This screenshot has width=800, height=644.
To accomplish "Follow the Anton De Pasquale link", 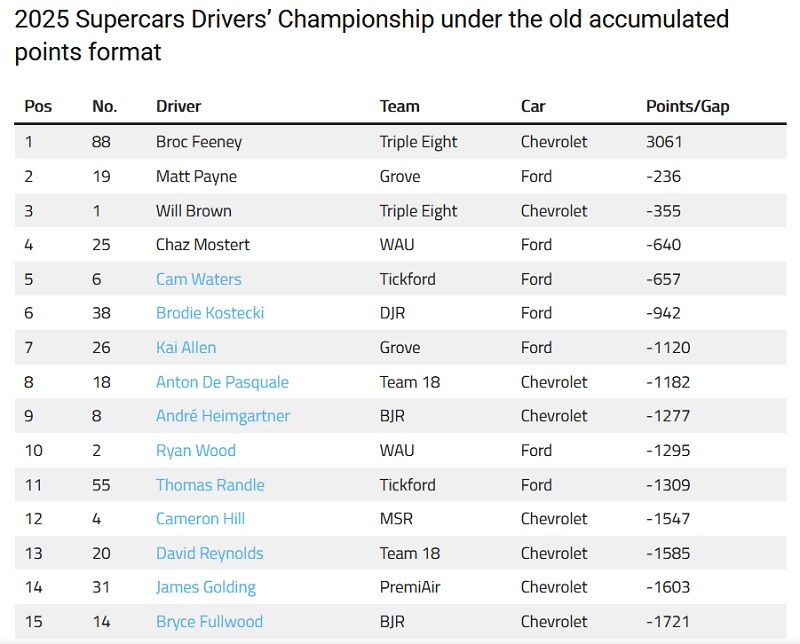I will 222,382.
